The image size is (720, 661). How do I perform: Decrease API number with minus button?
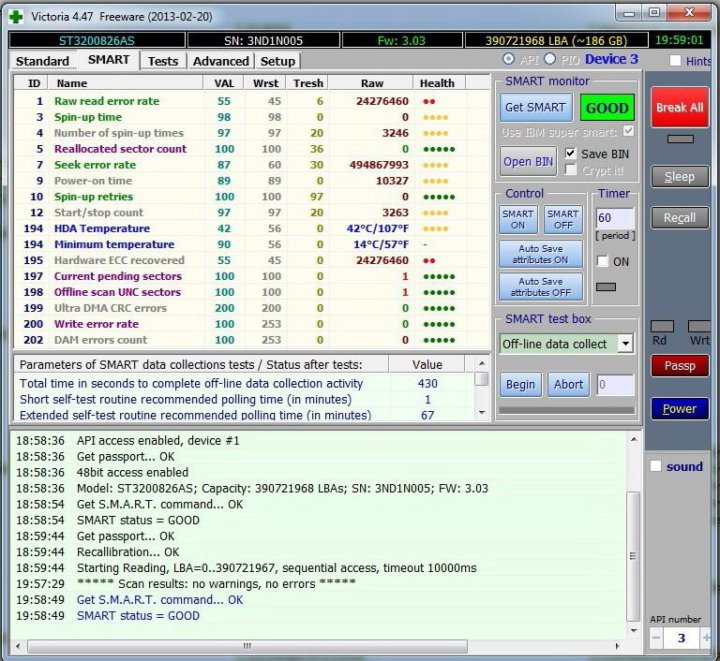[657, 638]
